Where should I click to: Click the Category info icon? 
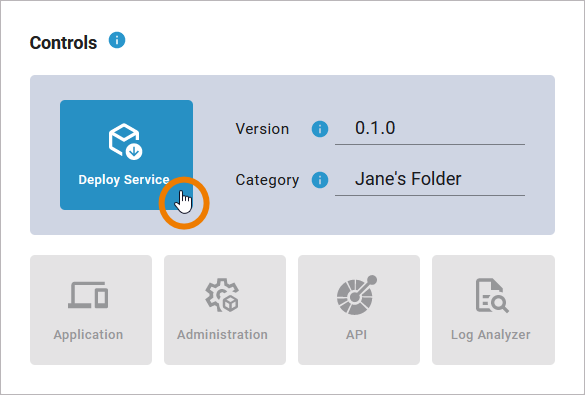(x=320, y=180)
